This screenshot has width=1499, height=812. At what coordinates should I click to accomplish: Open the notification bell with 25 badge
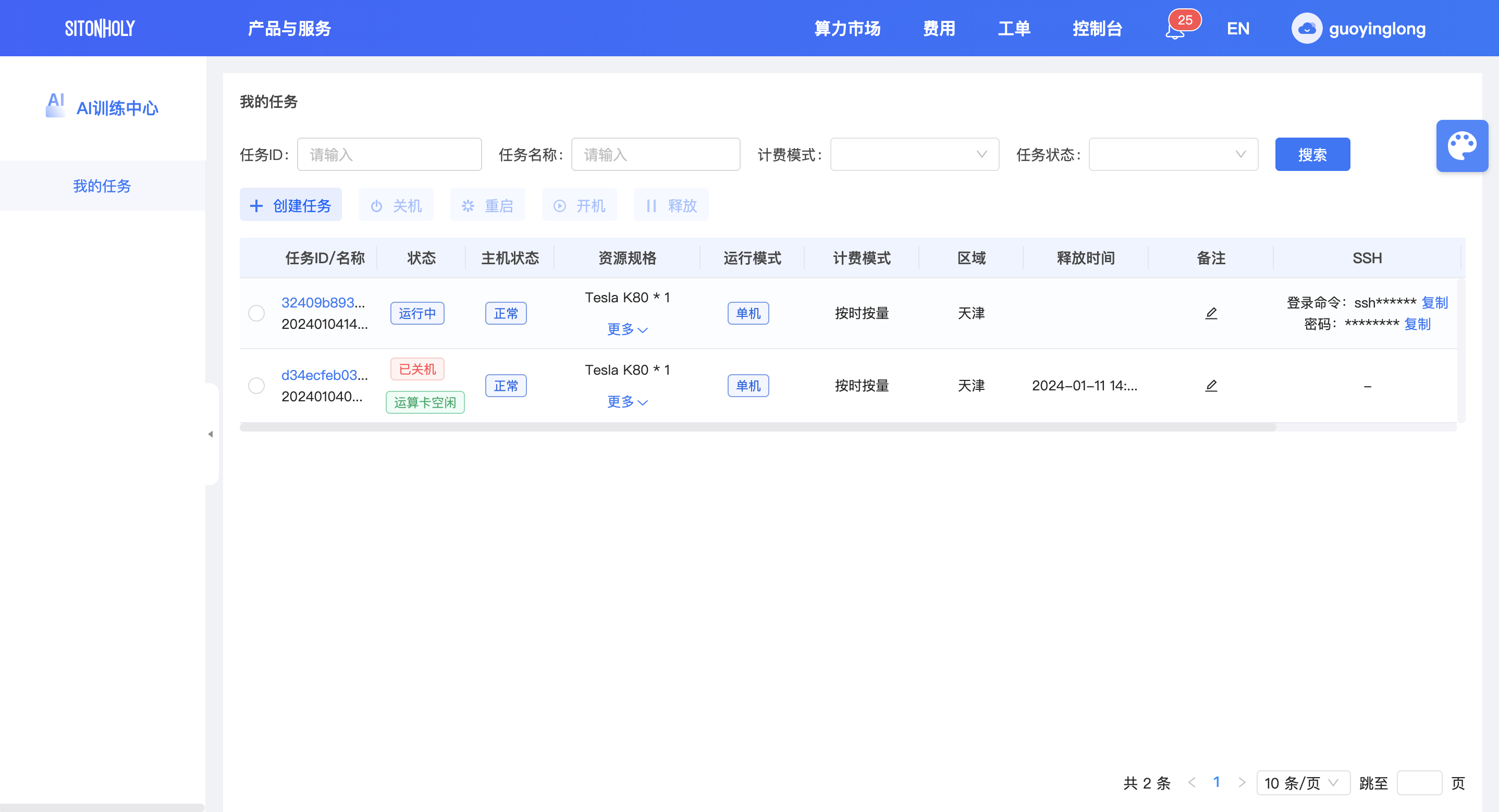(1175, 29)
